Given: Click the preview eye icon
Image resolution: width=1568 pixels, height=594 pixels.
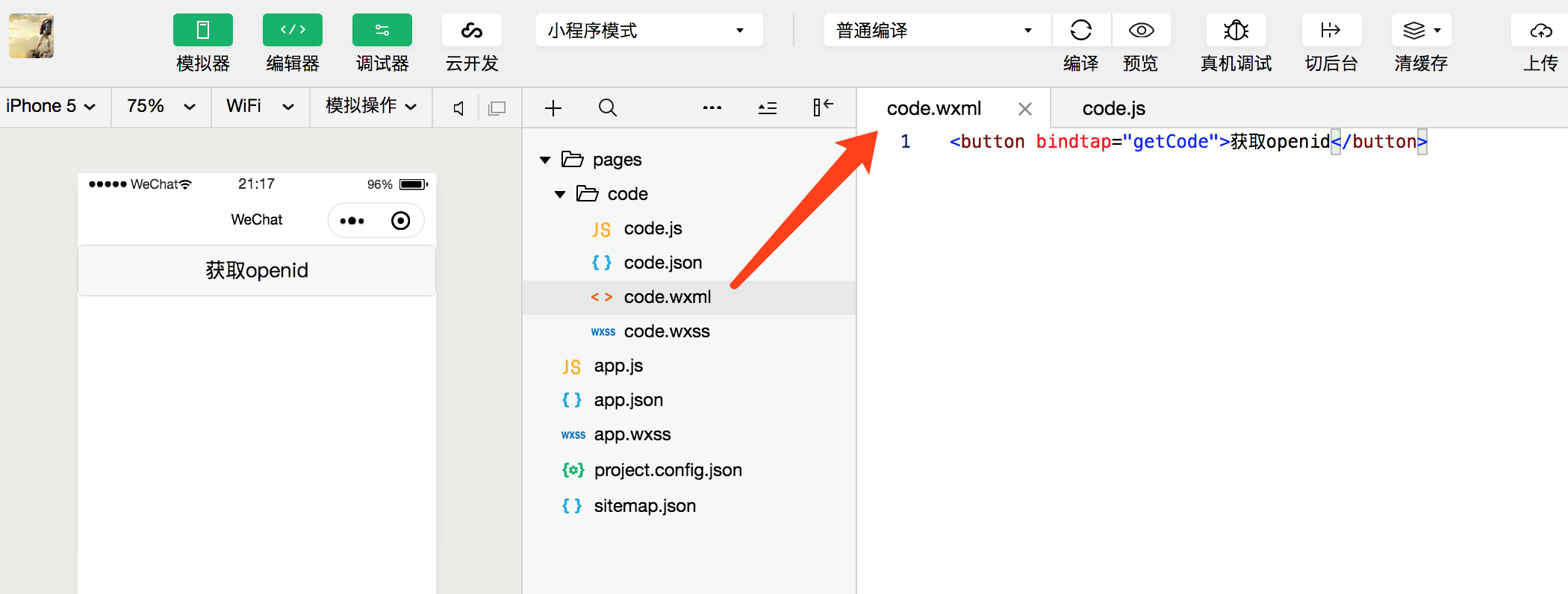Looking at the screenshot, I should click(1141, 31).
